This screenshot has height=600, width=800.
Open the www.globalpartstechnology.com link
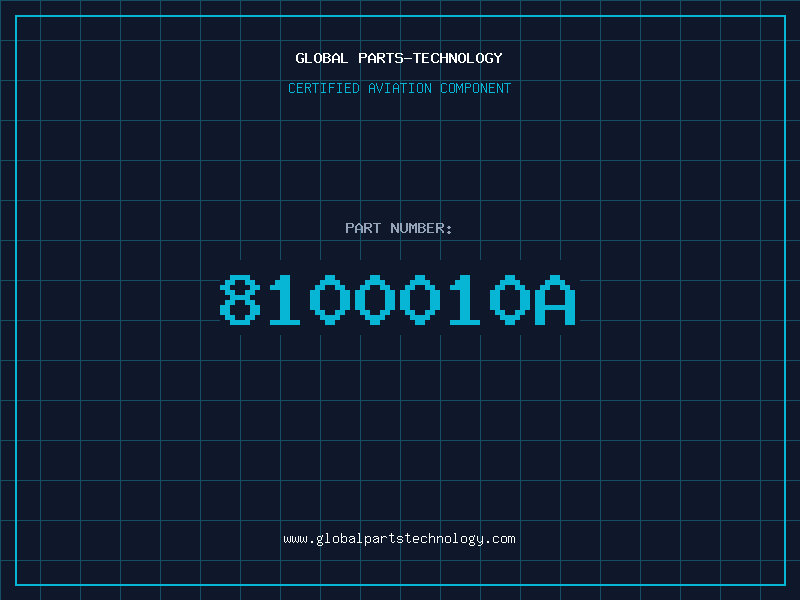(x=399, y=539)
